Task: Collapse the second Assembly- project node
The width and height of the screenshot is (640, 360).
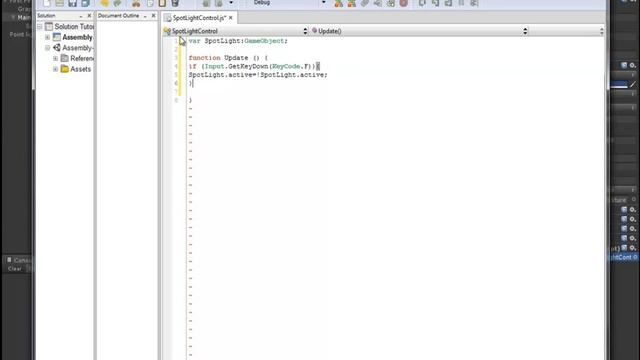Action: (48, 48)
